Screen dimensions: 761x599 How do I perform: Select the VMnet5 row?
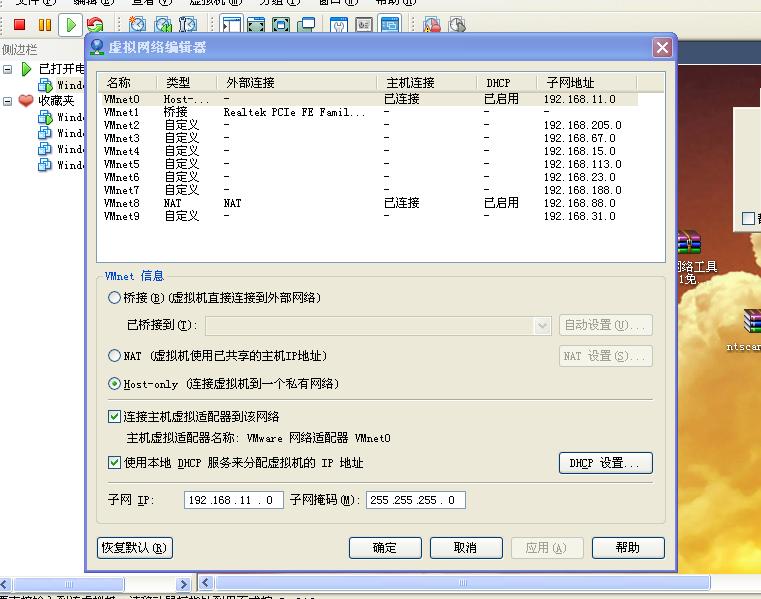coord(368,164)
